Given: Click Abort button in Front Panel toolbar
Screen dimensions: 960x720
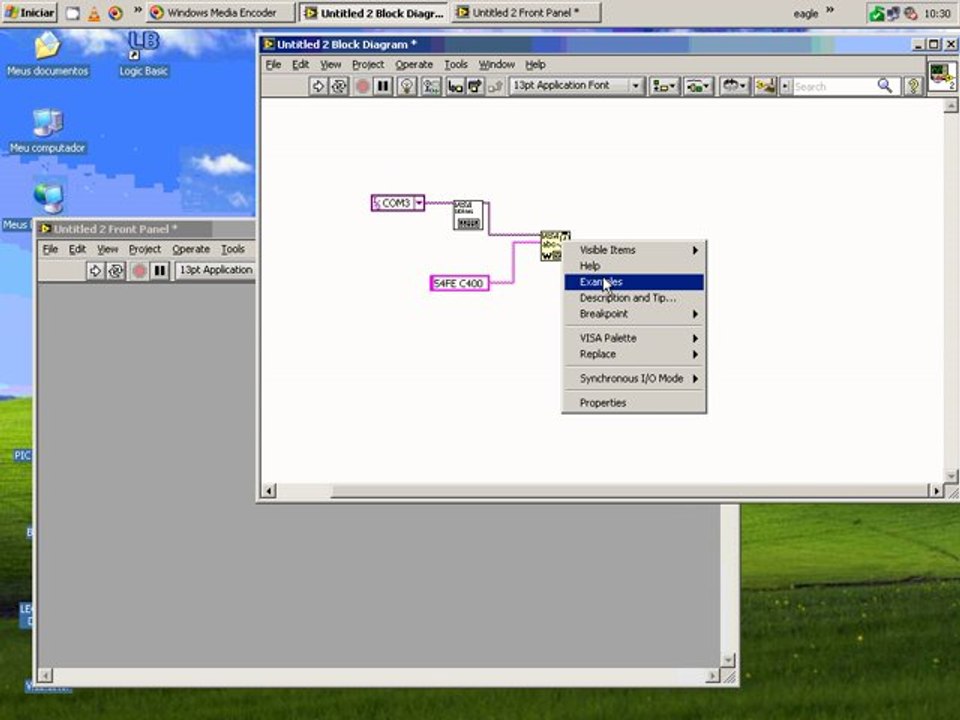Looking at the screenshot, I should pos(139,271).
